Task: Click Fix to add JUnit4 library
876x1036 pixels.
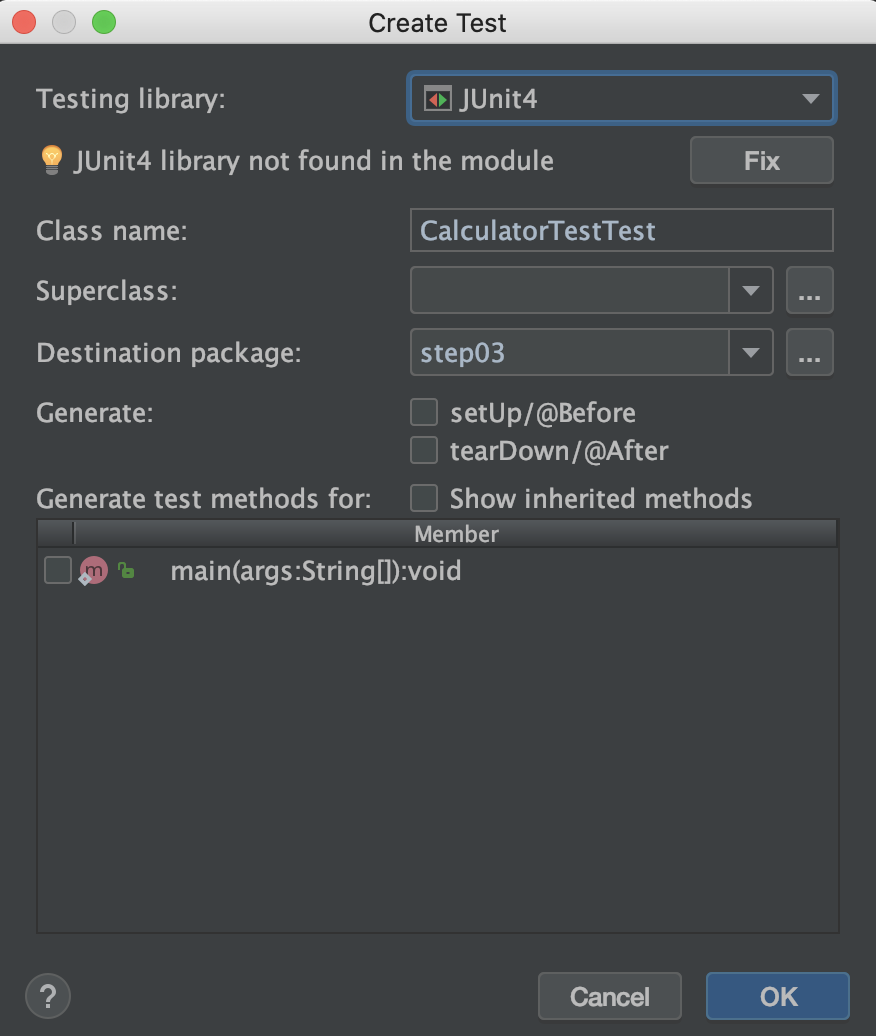Action: tap(762, 161)
